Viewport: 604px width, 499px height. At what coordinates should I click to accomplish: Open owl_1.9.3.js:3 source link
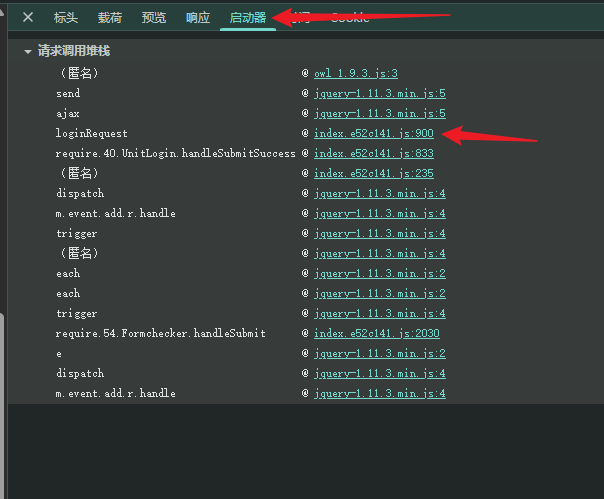coord(356,73)
